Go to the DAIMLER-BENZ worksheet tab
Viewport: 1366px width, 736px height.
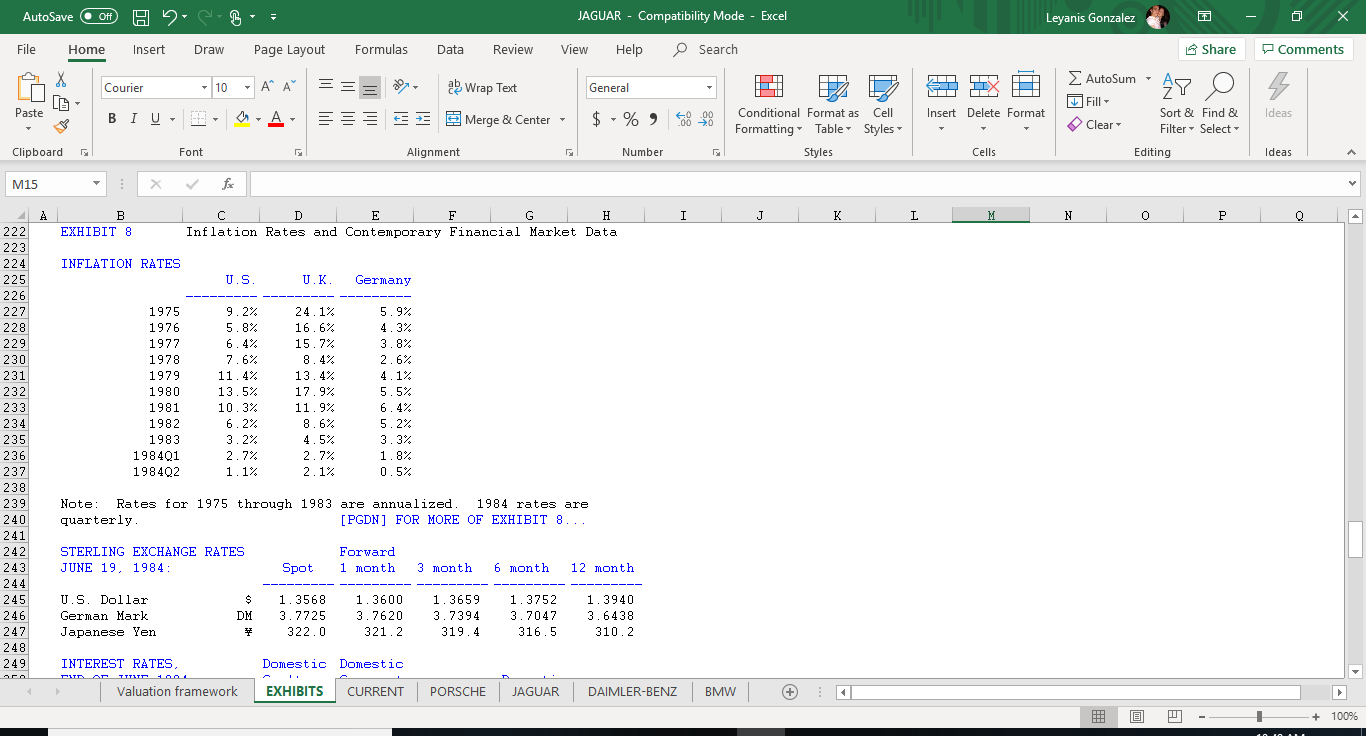632,691
